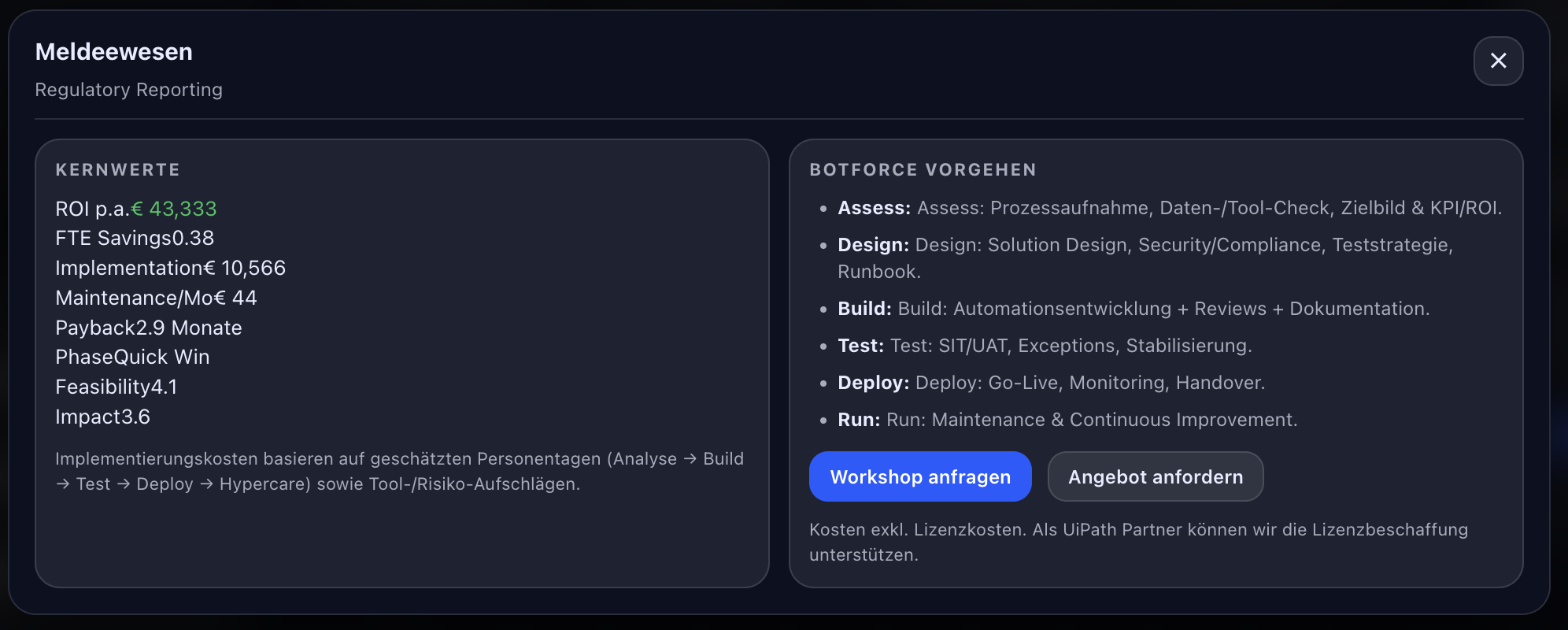Select the Test step bullet
The width and height of the screenshot is (1568, 630).
pos(1044,346)
